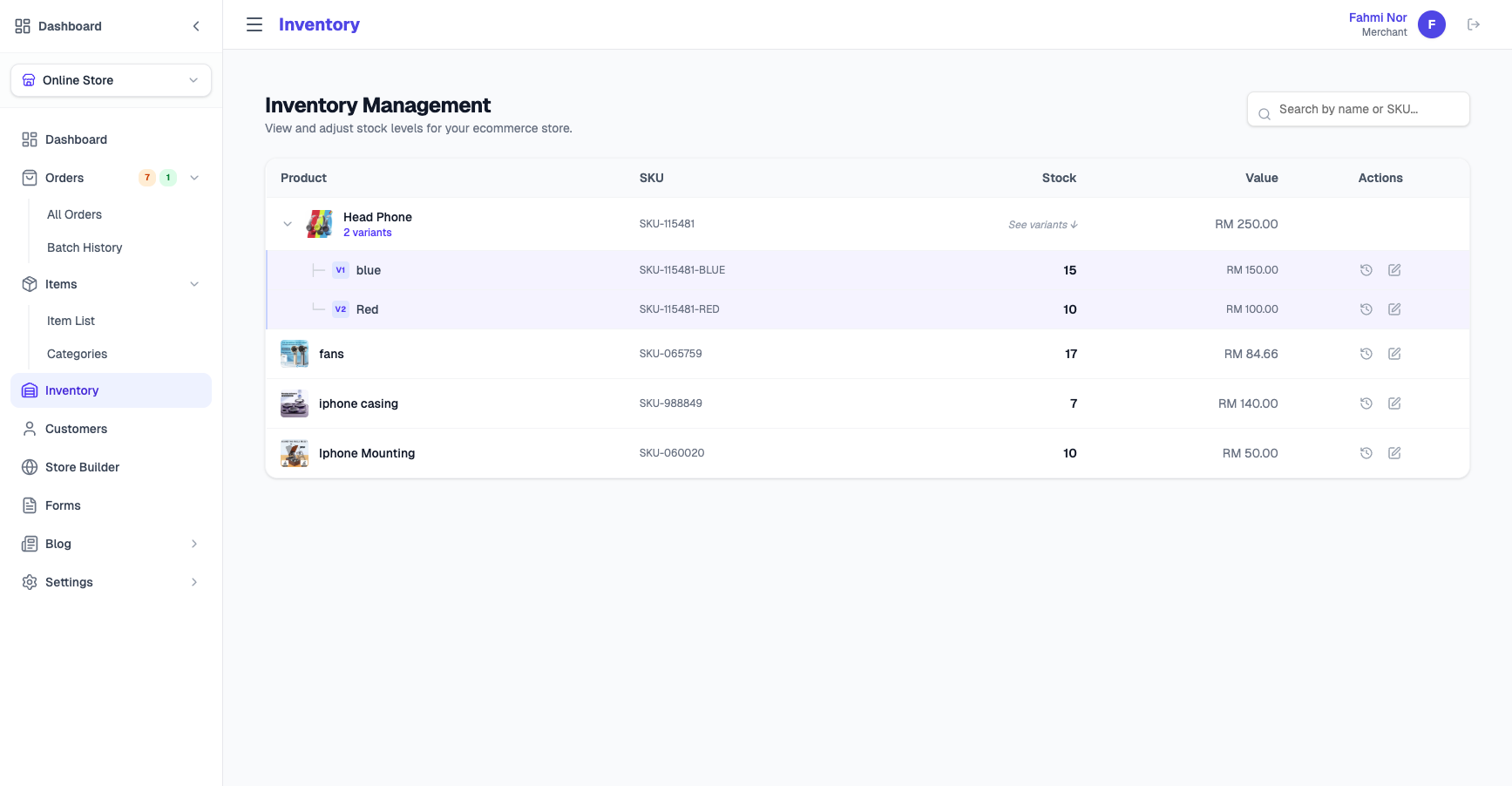This screenshot has height=786, width=1512.
Task: Open stock history for blue variant
Action: [x=1366, y=270]
